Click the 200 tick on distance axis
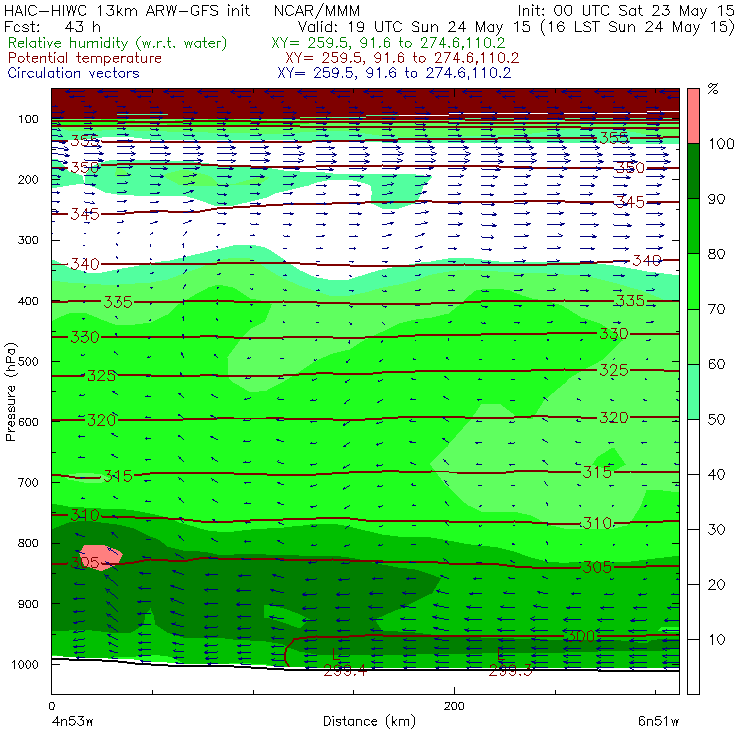The height and width of the screenshot is (740, 740). [454, 706]
